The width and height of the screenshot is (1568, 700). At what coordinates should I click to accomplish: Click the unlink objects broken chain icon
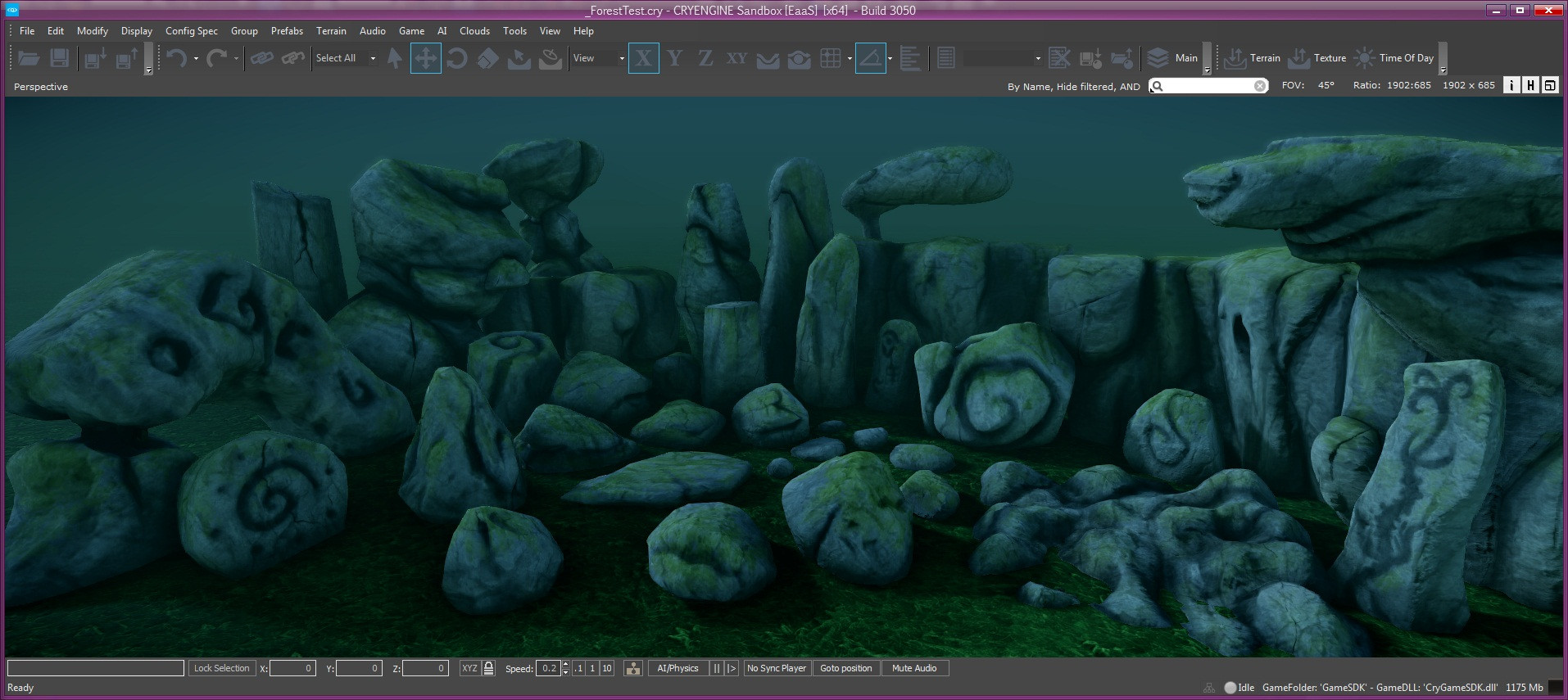(292, 58)
